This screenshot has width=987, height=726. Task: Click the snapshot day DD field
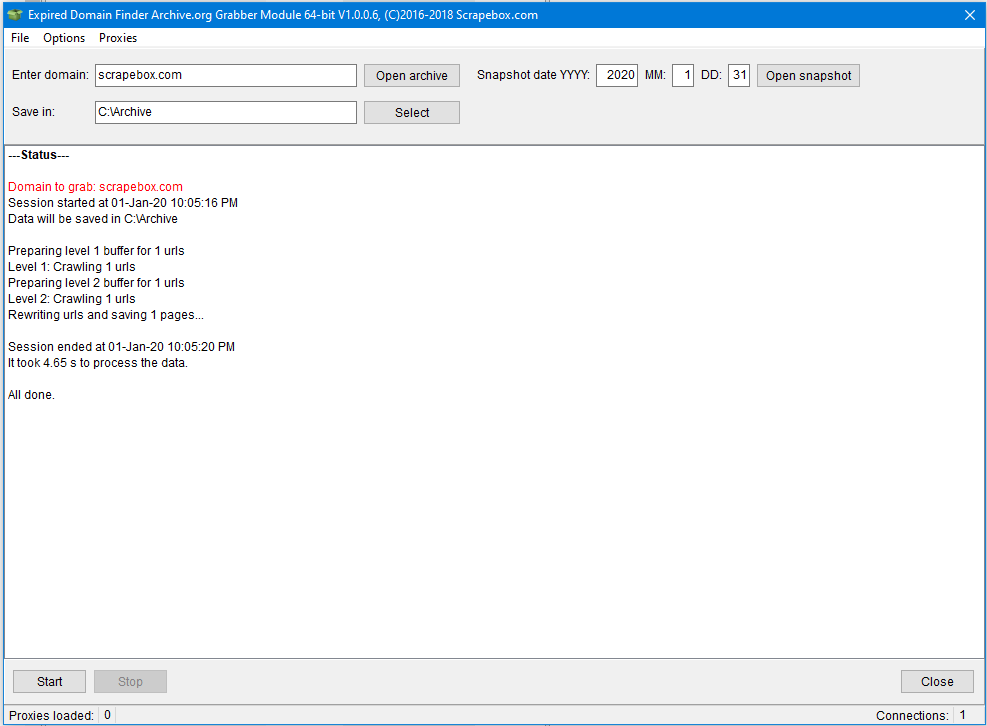pos(739,75)
